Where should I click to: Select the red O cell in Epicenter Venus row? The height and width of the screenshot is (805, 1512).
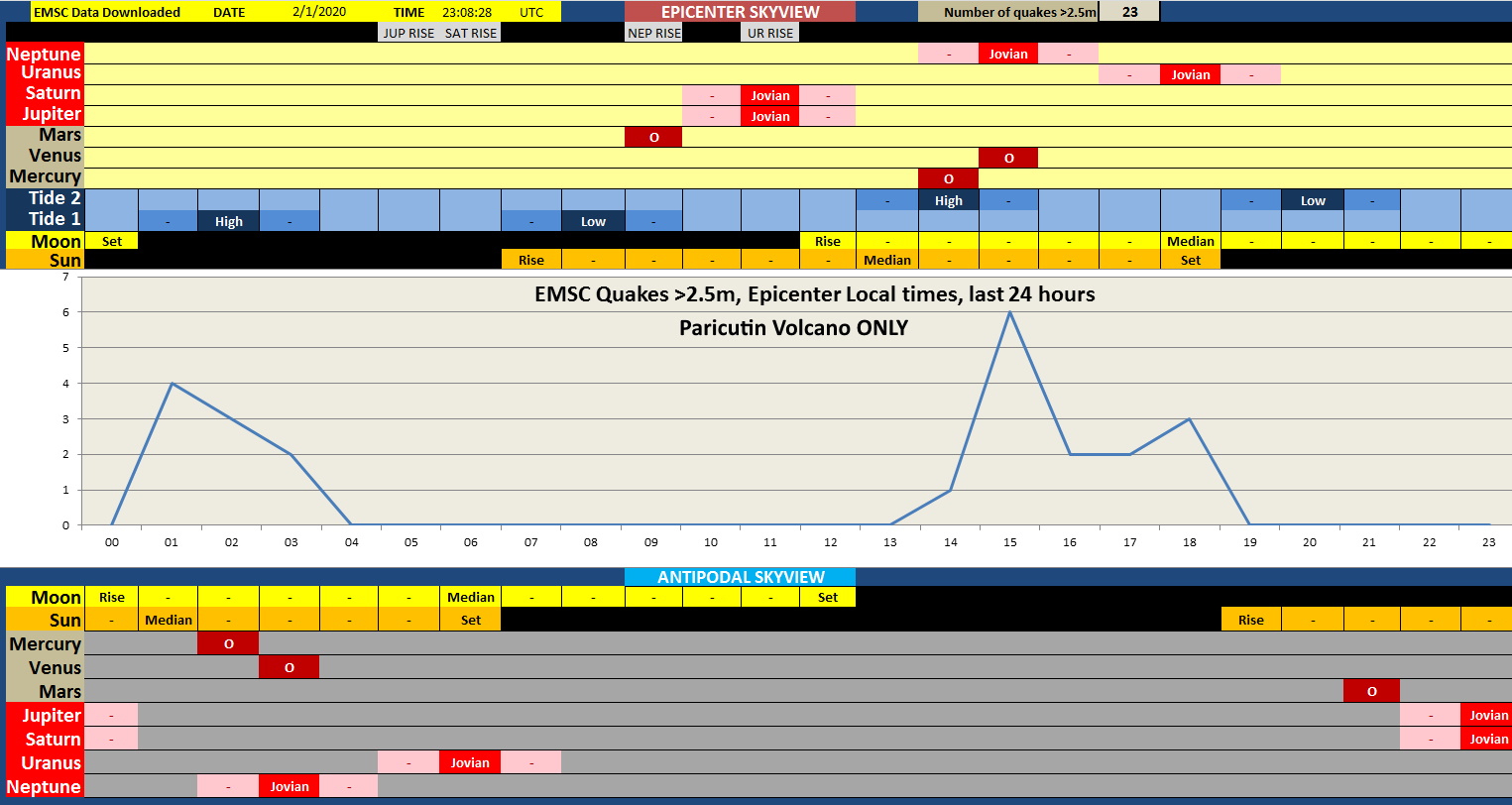1008,158
